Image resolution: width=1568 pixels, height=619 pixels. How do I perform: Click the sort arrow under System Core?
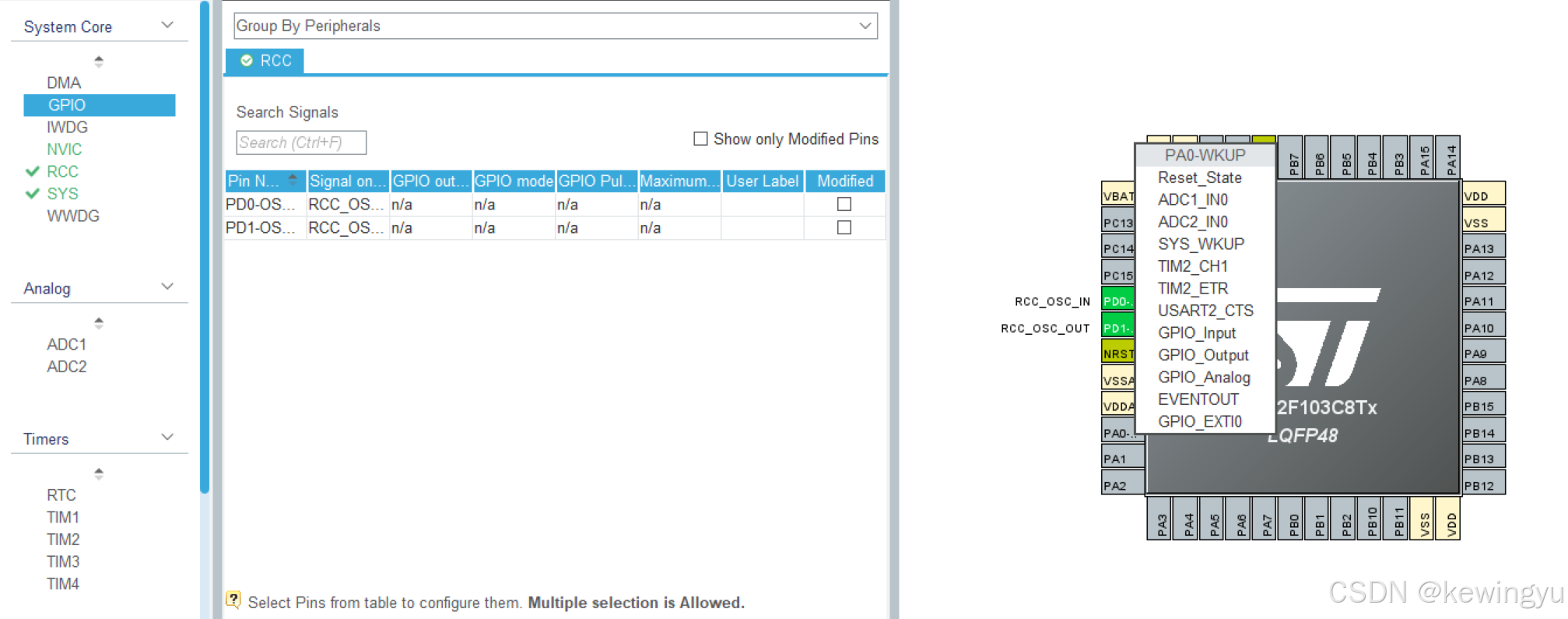(x=99, y=61)
